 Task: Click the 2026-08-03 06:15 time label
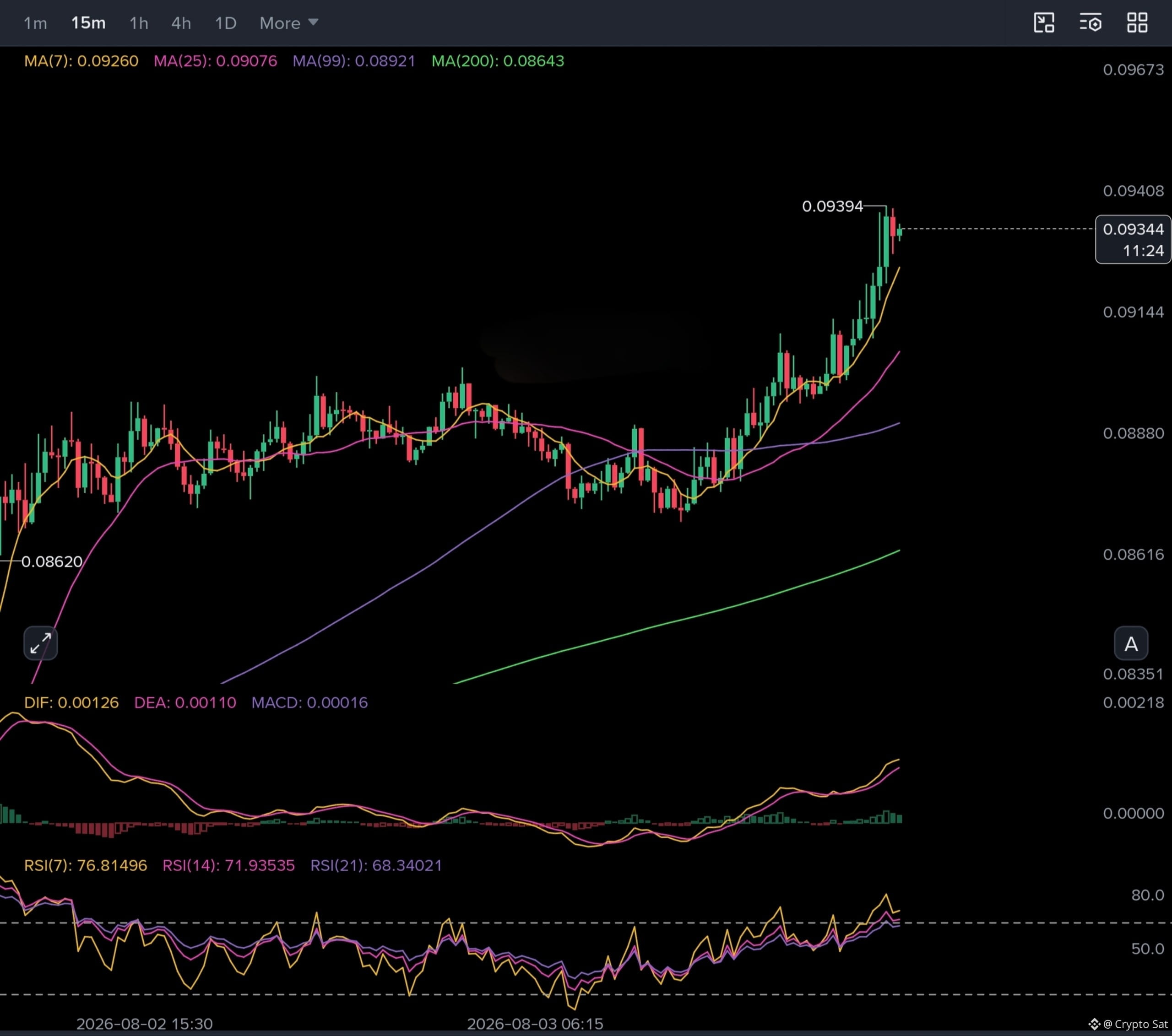pos(535,1024)
